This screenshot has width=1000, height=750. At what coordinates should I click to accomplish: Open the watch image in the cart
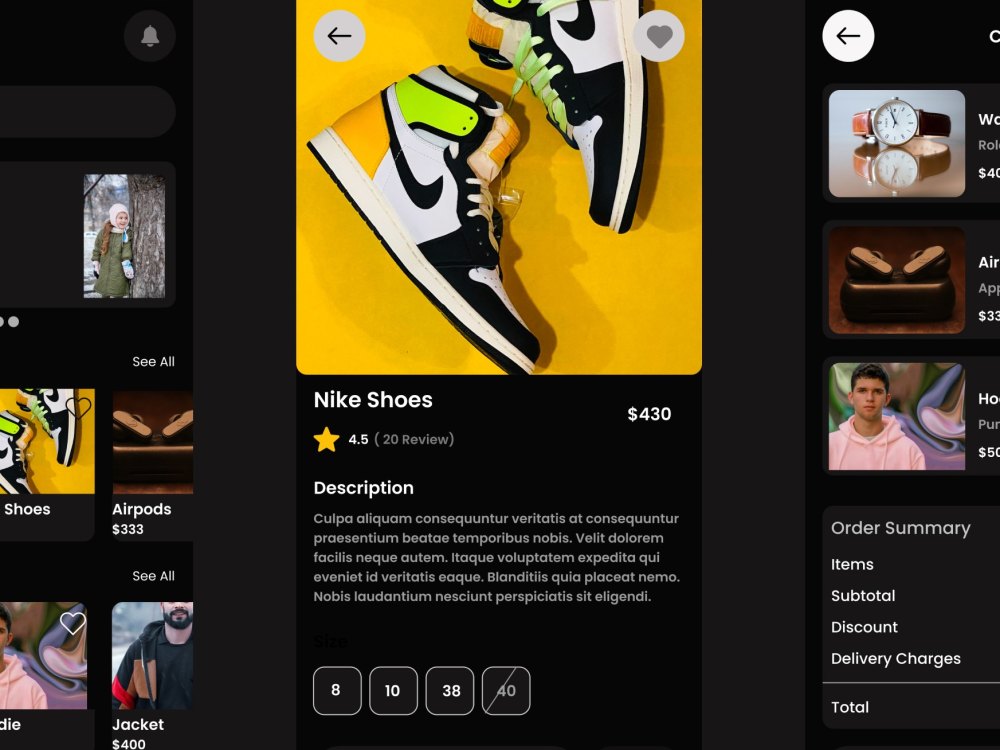coord(897,143)
